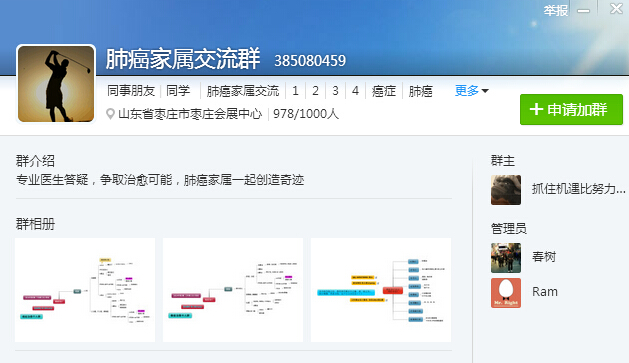Open admin 春树's avatar

pyautogui.click(x=506, y=258)
